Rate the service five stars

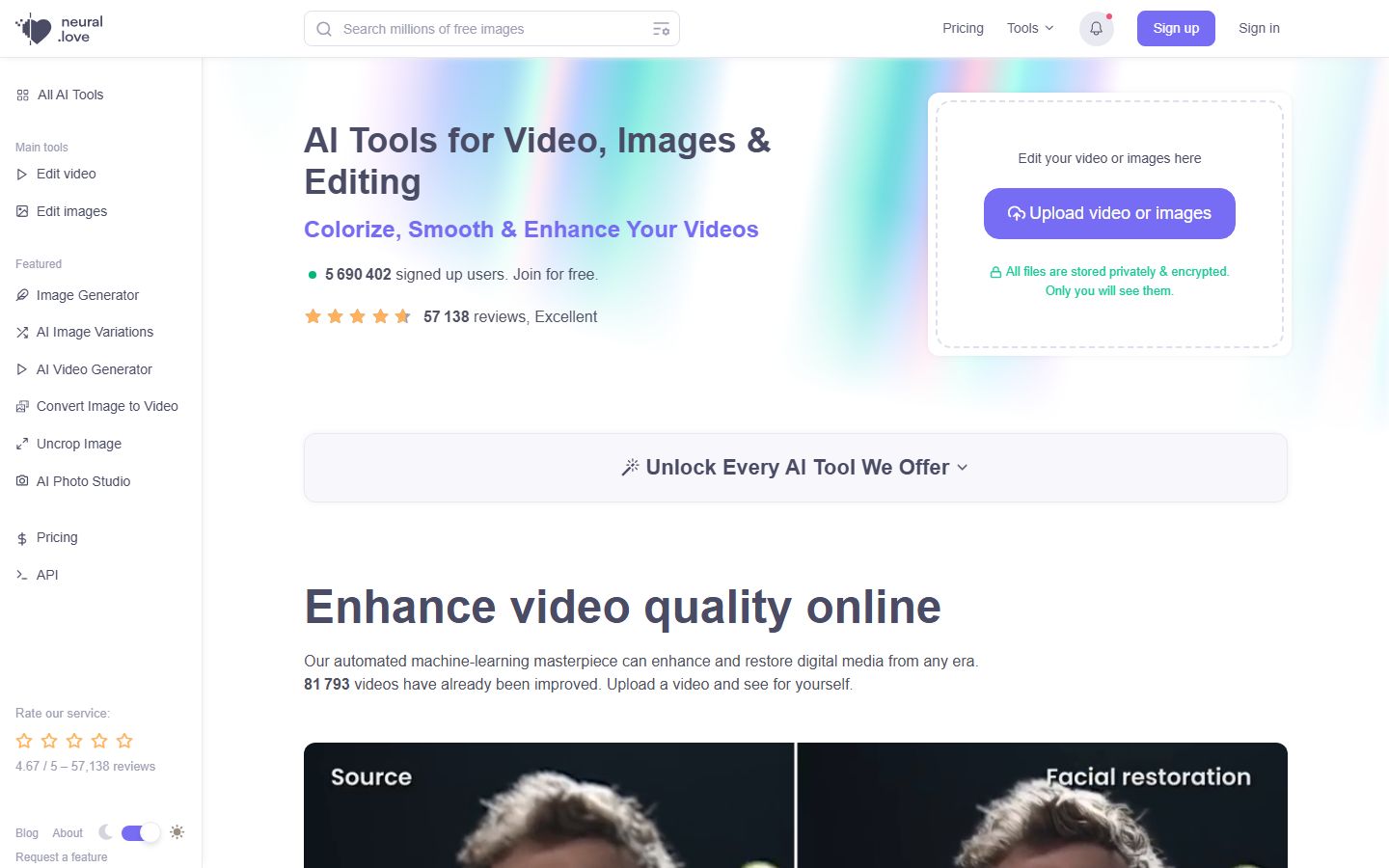124,741
